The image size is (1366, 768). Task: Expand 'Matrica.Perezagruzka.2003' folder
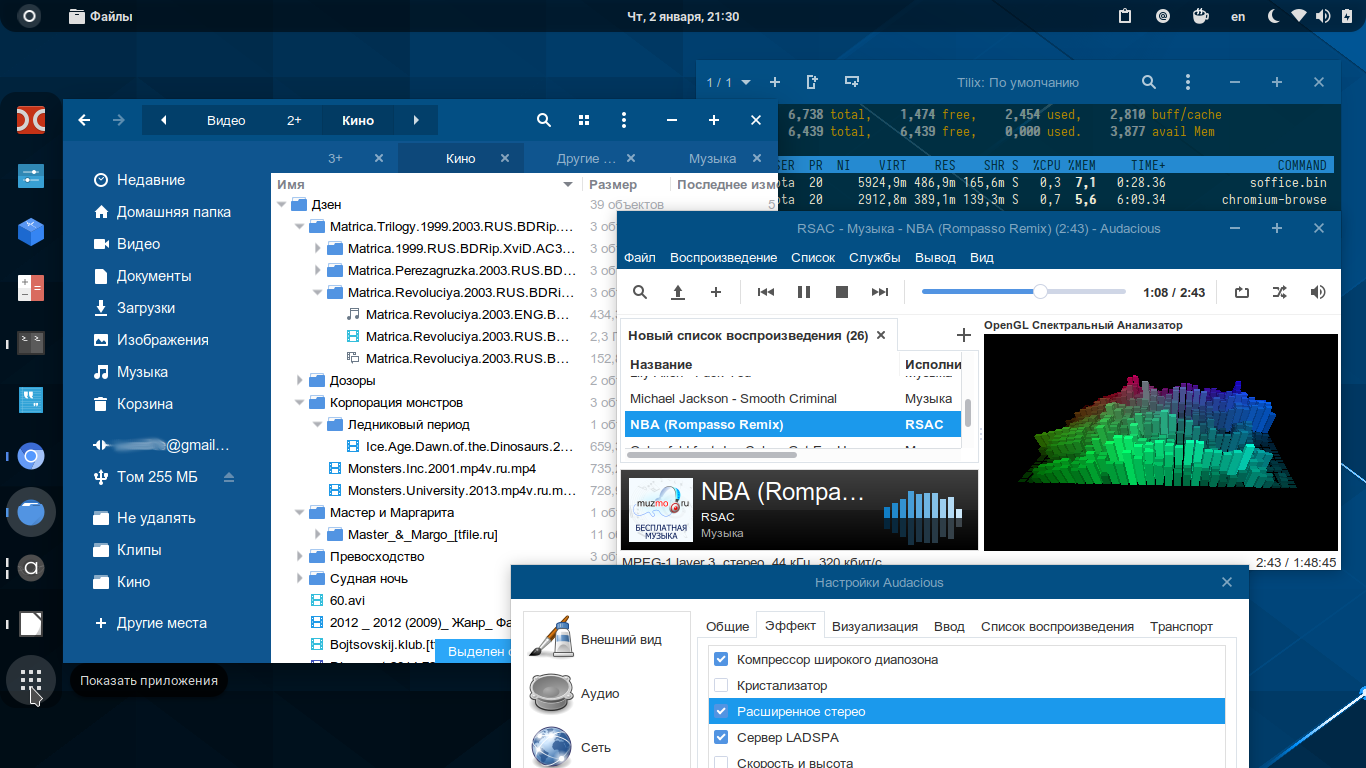[x=318, y=270]
